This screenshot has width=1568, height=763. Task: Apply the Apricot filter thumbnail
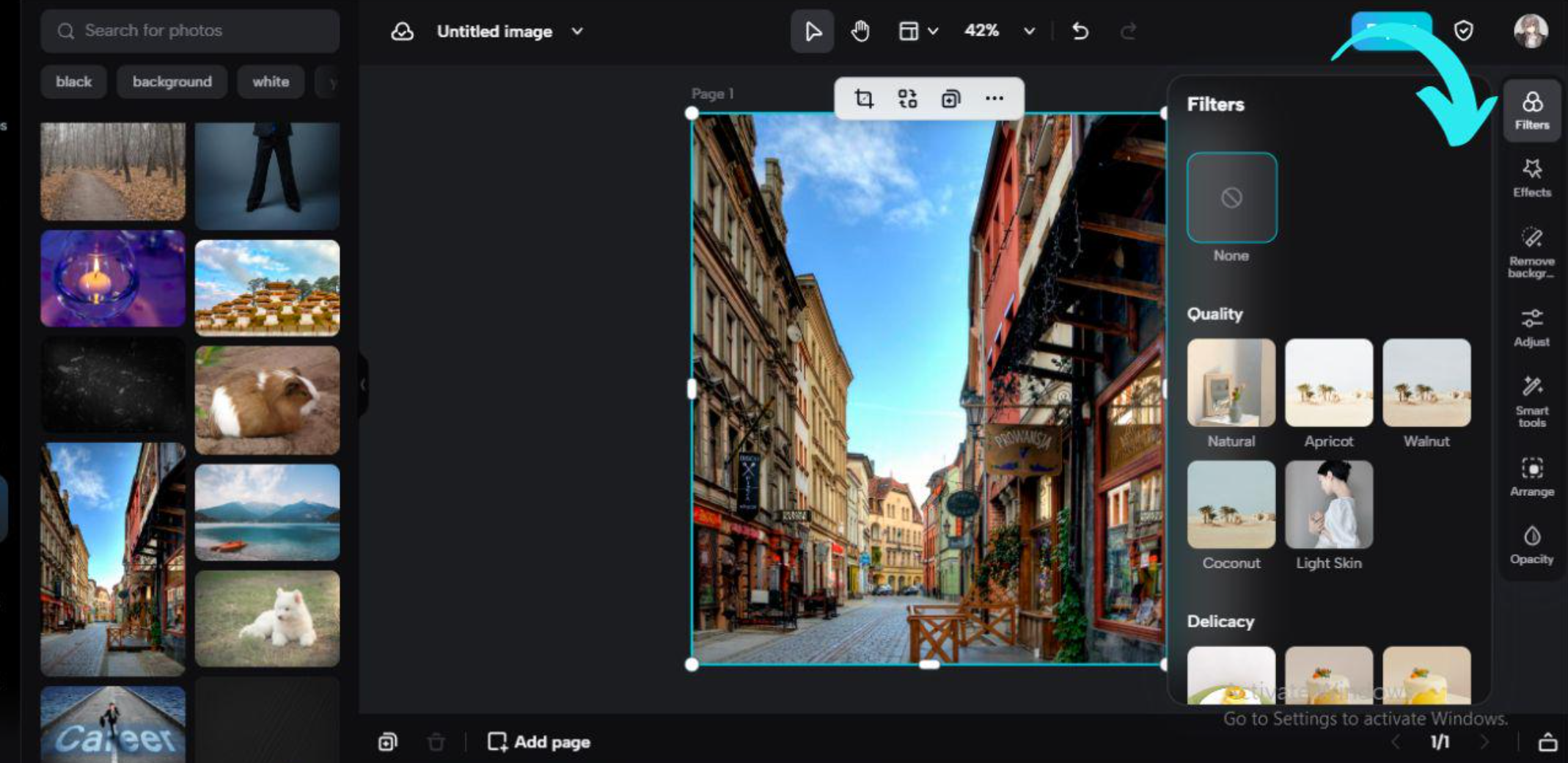click(x=1328, y=383)
